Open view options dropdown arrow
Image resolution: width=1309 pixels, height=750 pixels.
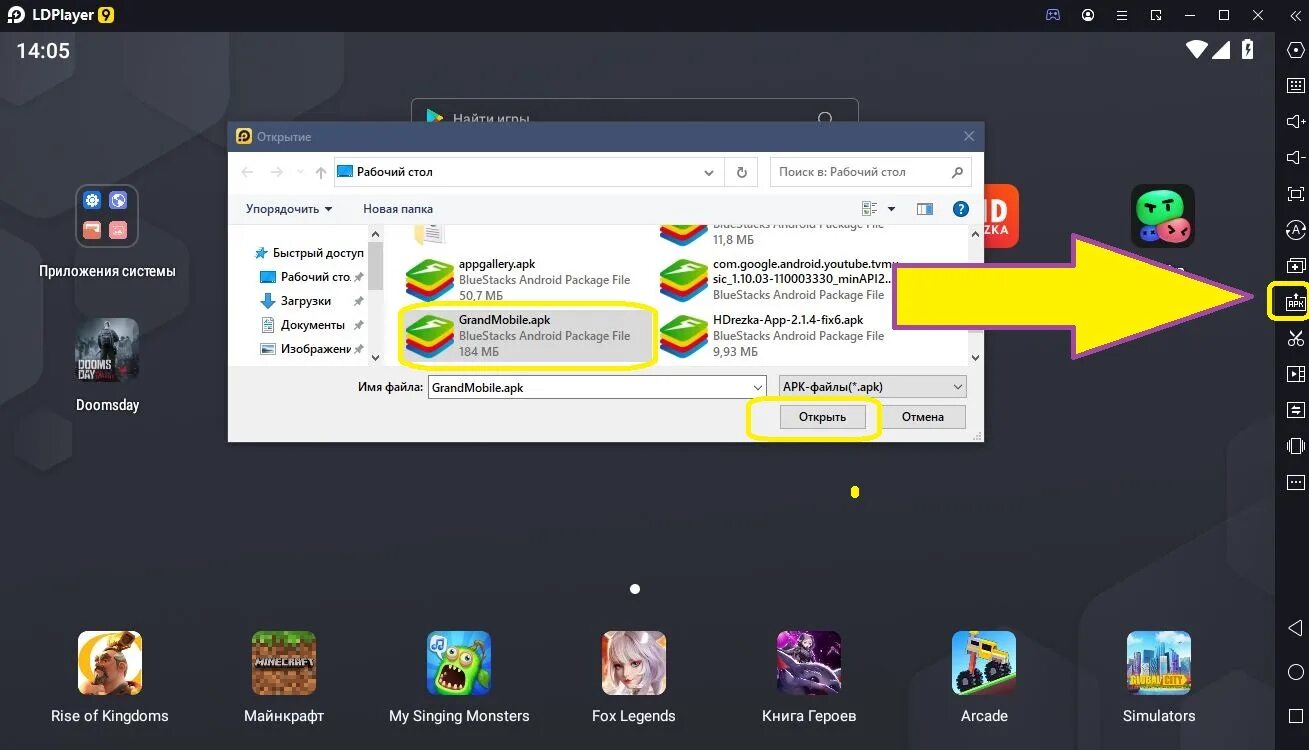[x=892, y=209]
